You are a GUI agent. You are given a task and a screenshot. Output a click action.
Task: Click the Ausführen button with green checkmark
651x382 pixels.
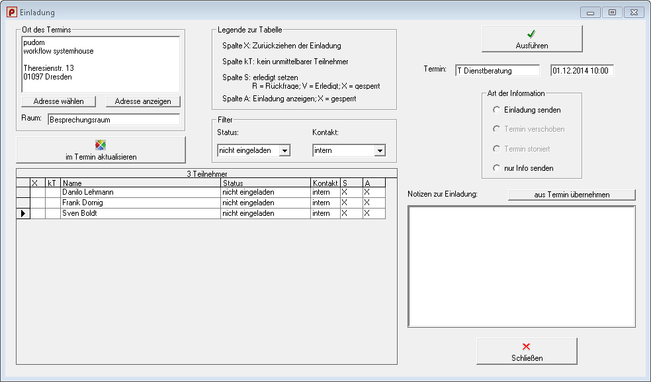[532, 39]
